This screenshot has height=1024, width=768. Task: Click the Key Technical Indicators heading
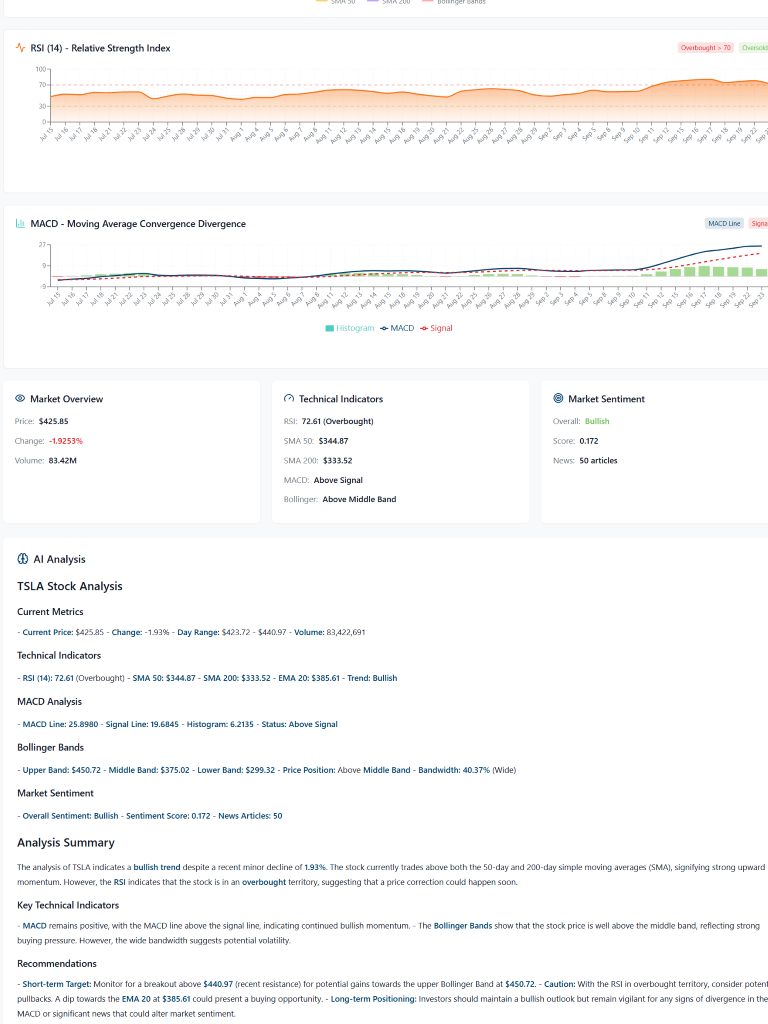coord(68,905)
